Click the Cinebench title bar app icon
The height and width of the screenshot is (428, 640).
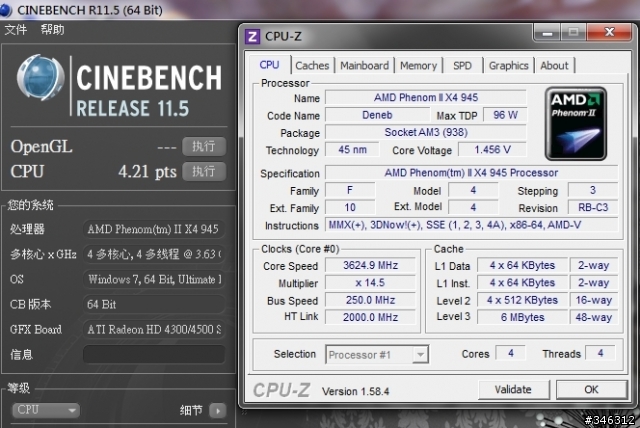[x=6, y=10]
